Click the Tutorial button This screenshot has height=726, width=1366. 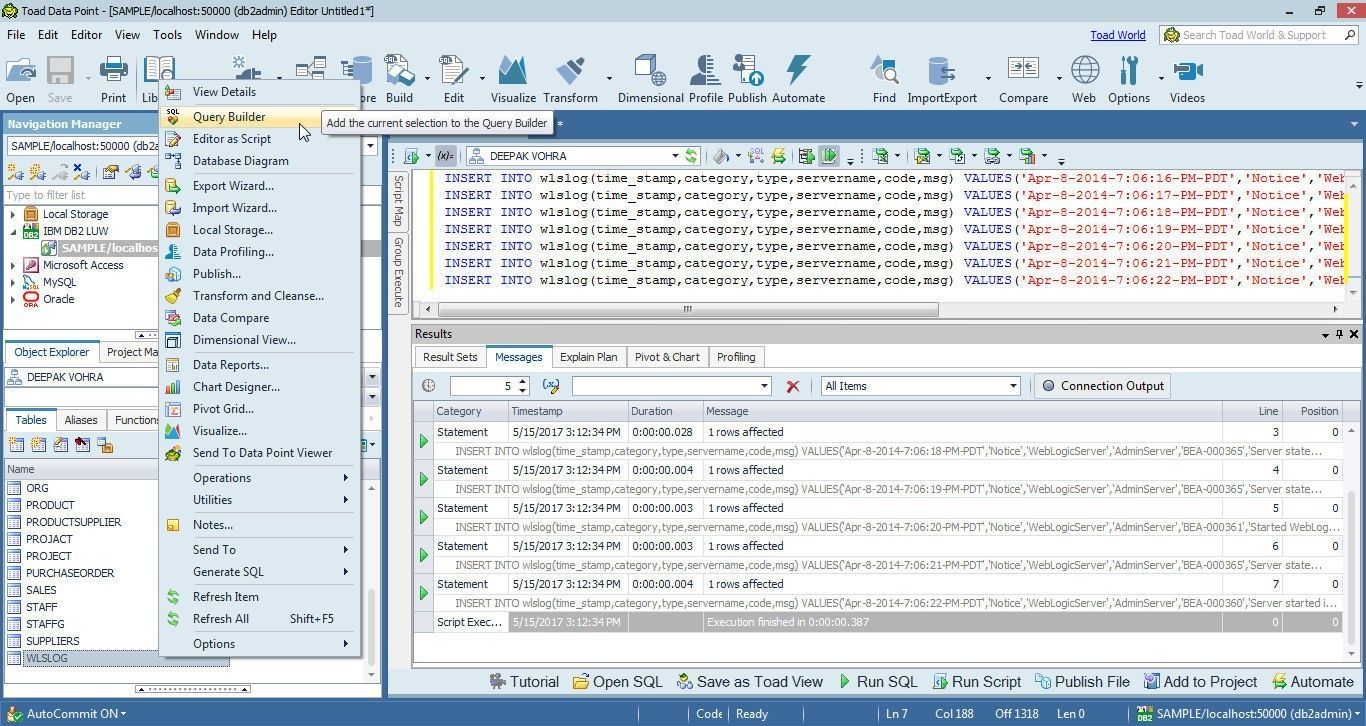[x=523, y=682]
